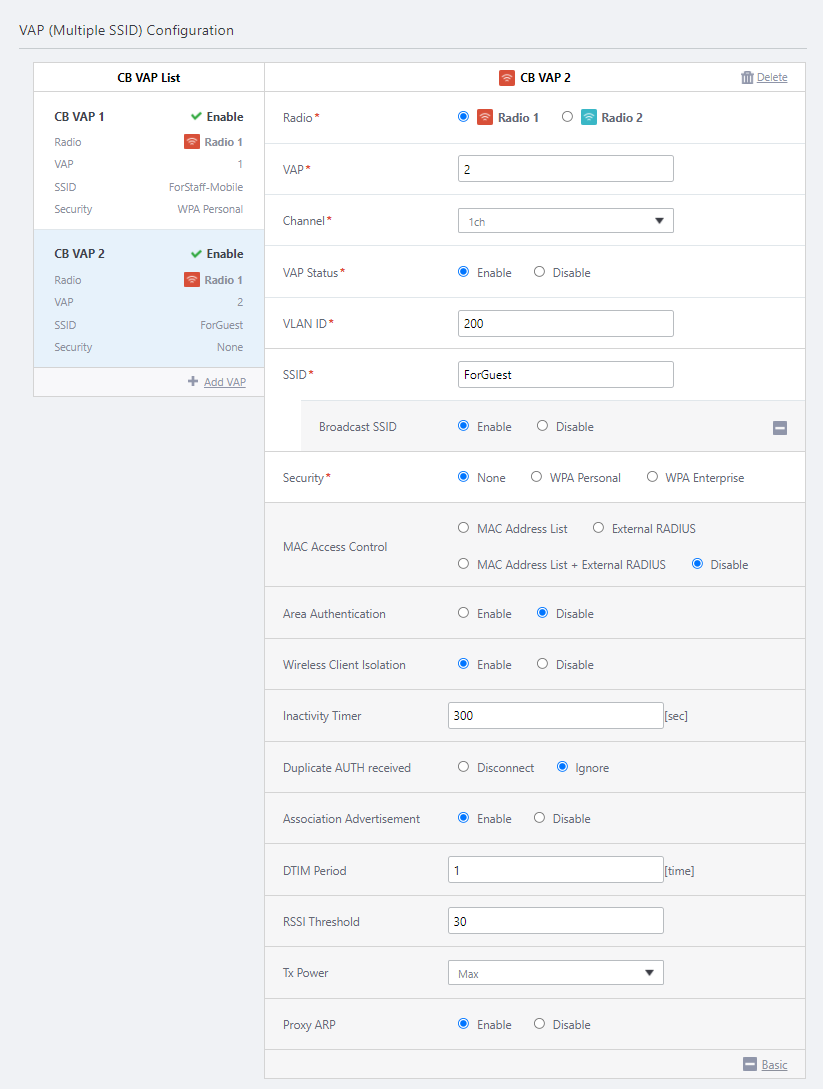
Task: Click the trash Delete icon
Action: (747, 77)
